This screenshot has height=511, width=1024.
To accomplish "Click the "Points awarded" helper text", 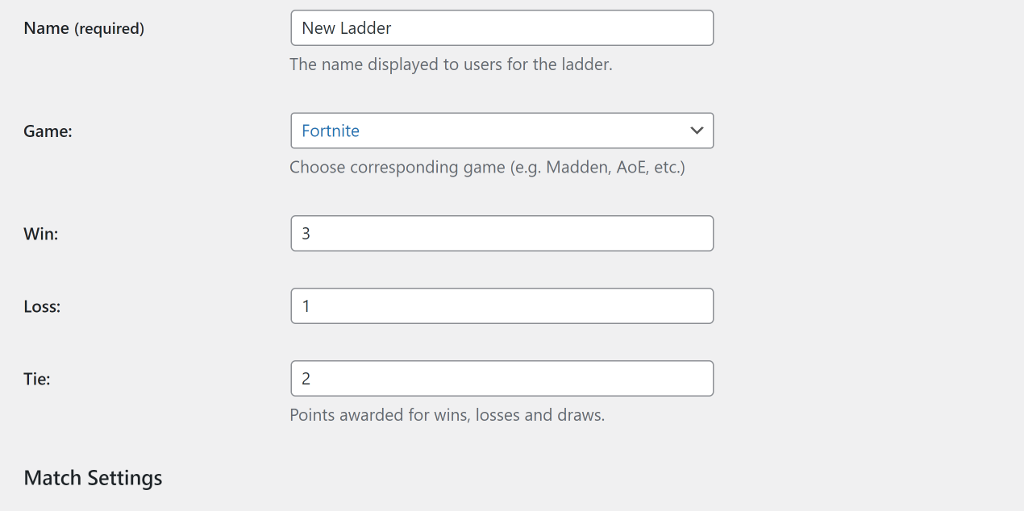I will pyautogui.click(x=447, y=415).
